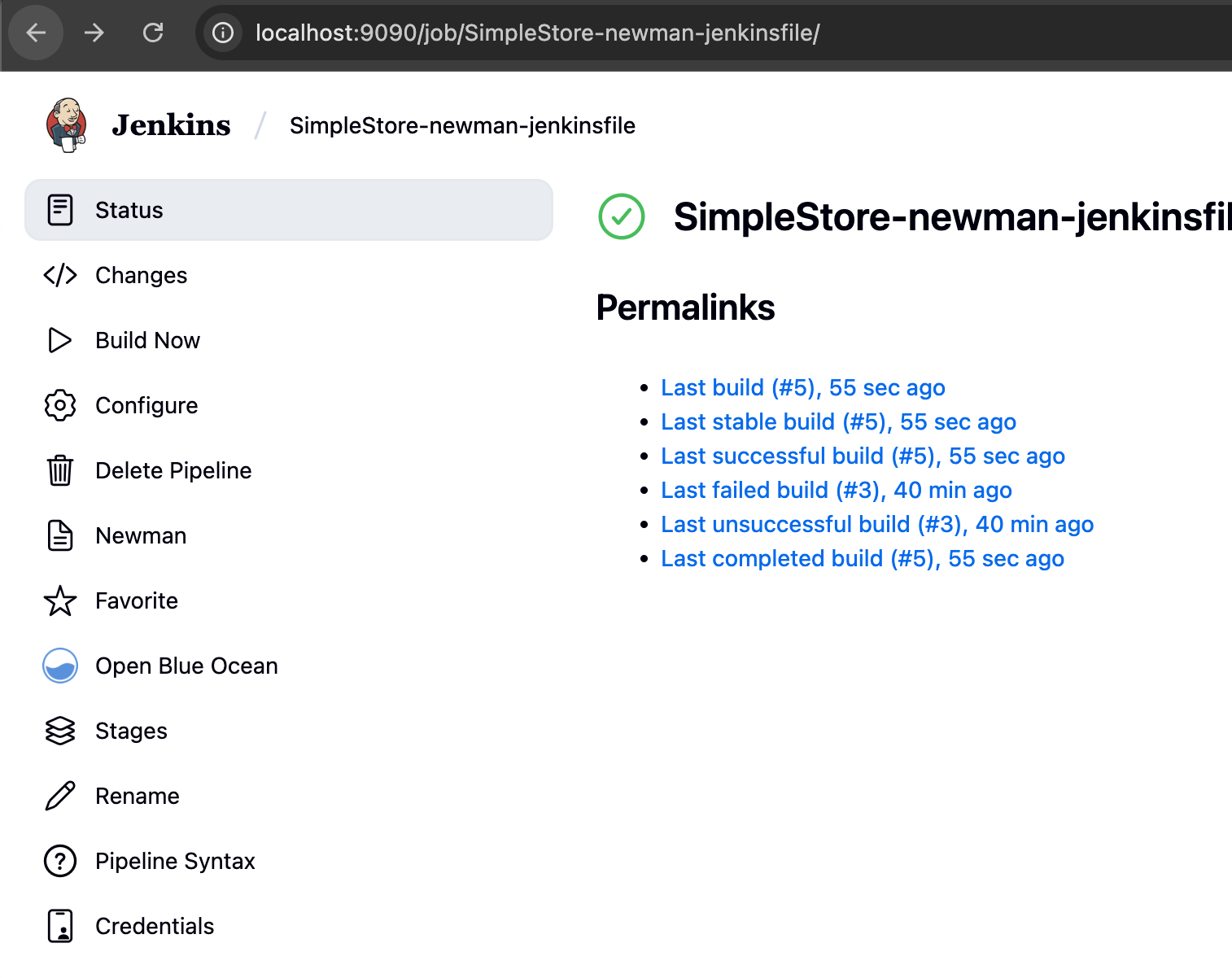This screenshot has height=978, width=1232.
Task: Click the Newman file icon
Action: (x=60, y=535)
